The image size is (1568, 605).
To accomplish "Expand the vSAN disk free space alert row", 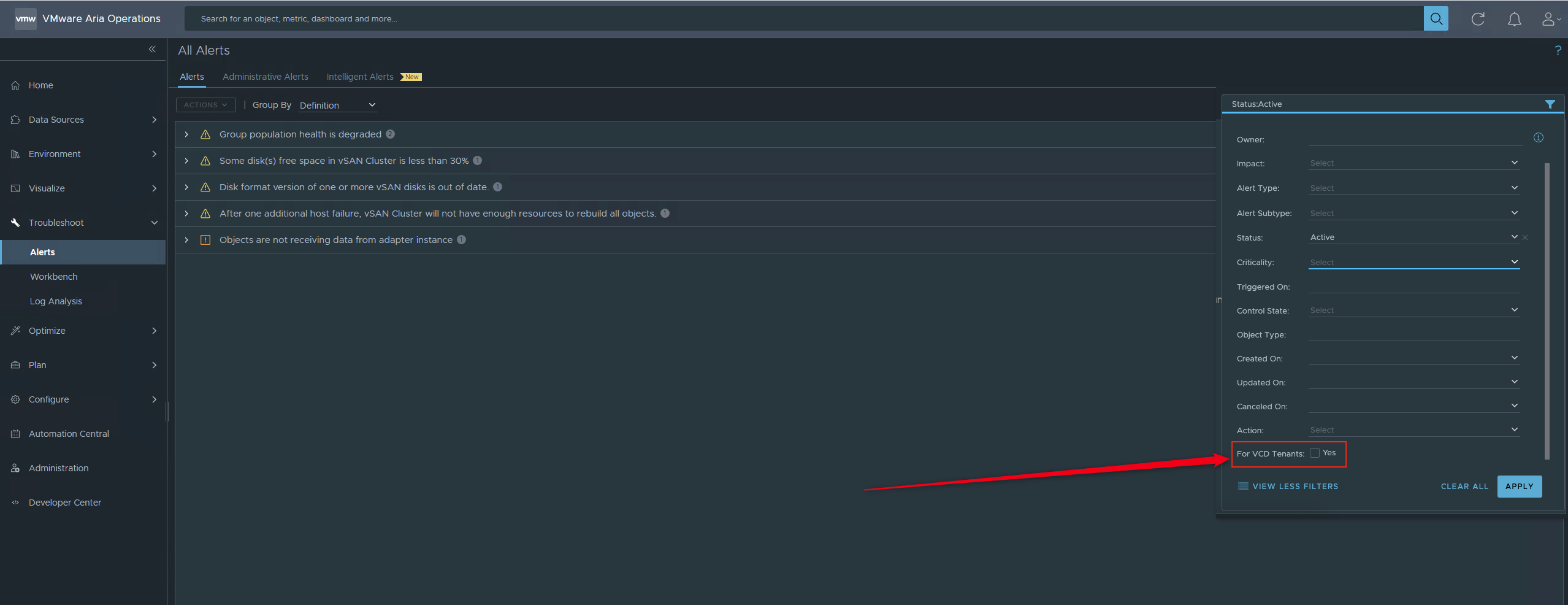I will pos(186,161).
